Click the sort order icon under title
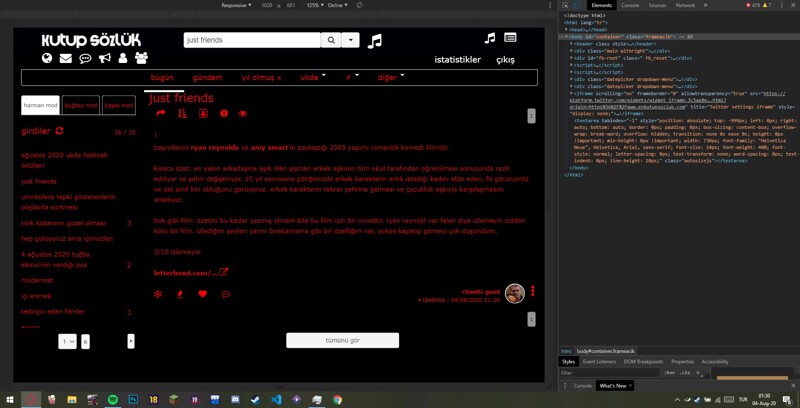This screenshot has height=408, width=800. (183, 114)
